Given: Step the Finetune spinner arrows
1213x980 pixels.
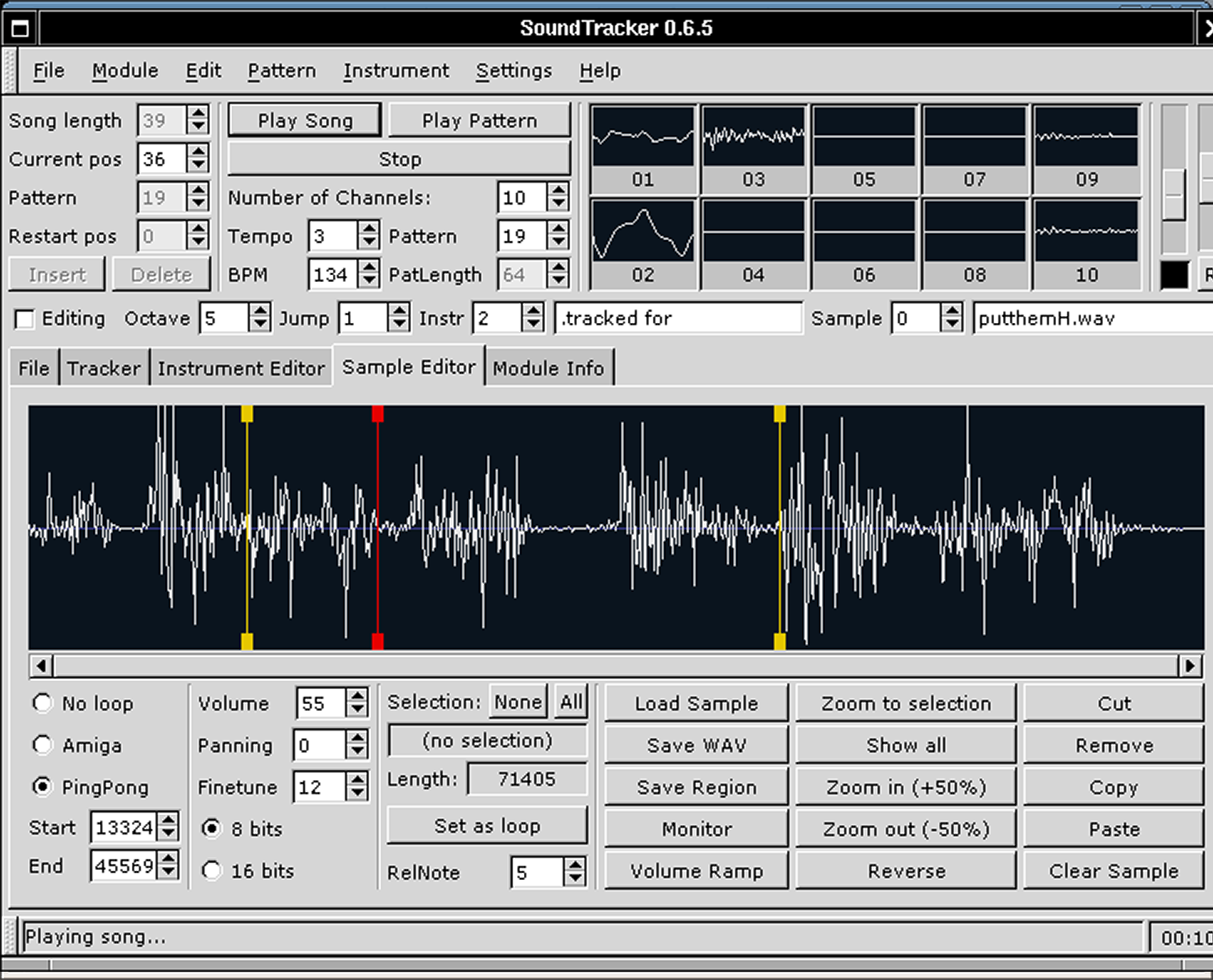Looking at the screenshot, I should click(356, 787).
